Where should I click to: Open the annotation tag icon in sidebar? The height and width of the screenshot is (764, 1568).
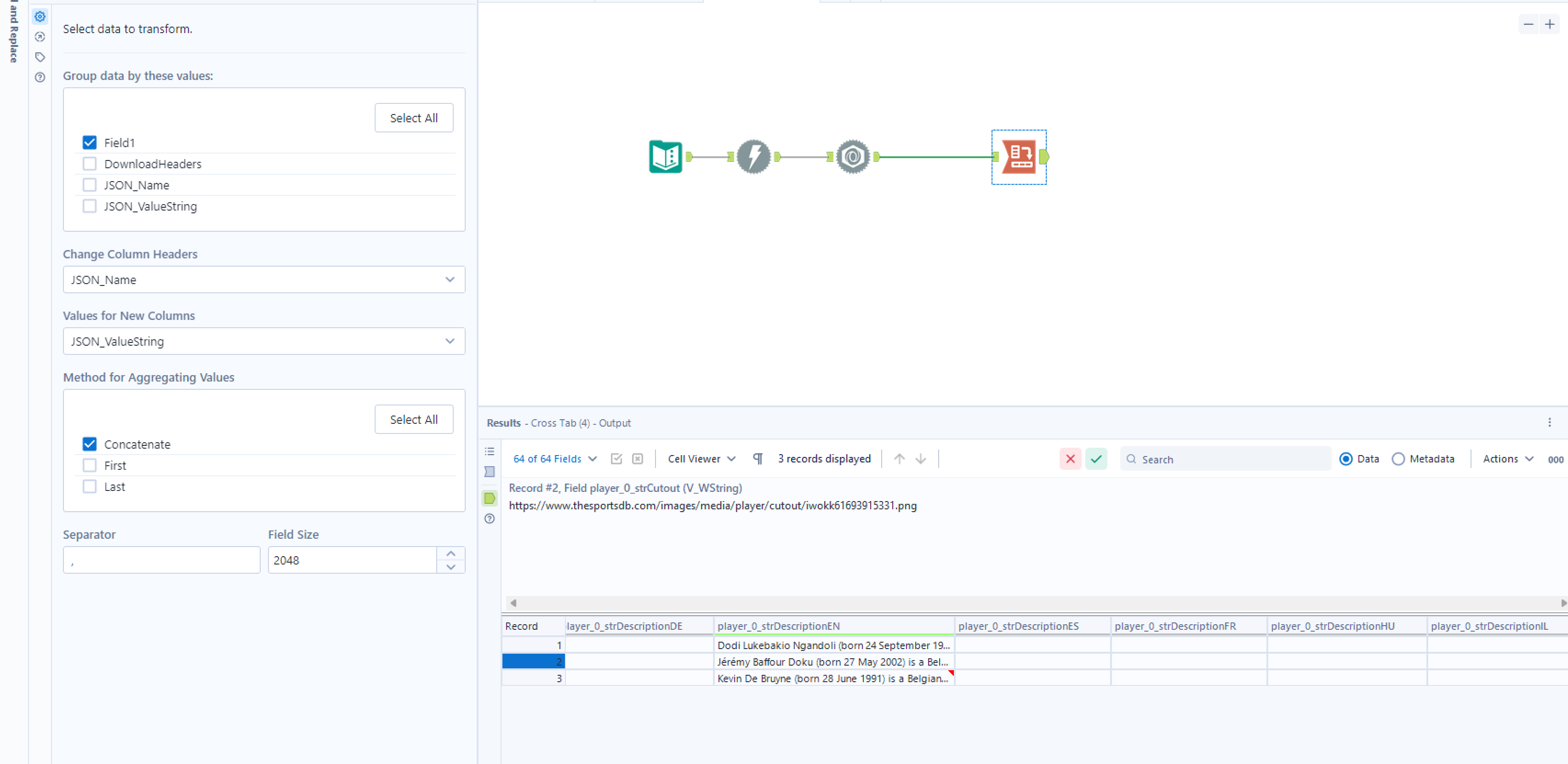[x=40, y=57]
